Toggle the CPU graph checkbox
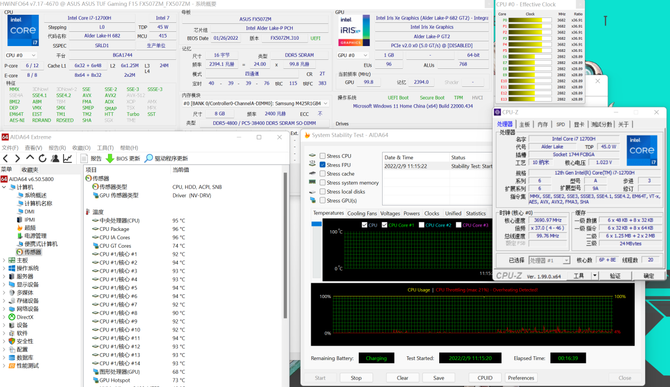 click(x=364, y=225)
